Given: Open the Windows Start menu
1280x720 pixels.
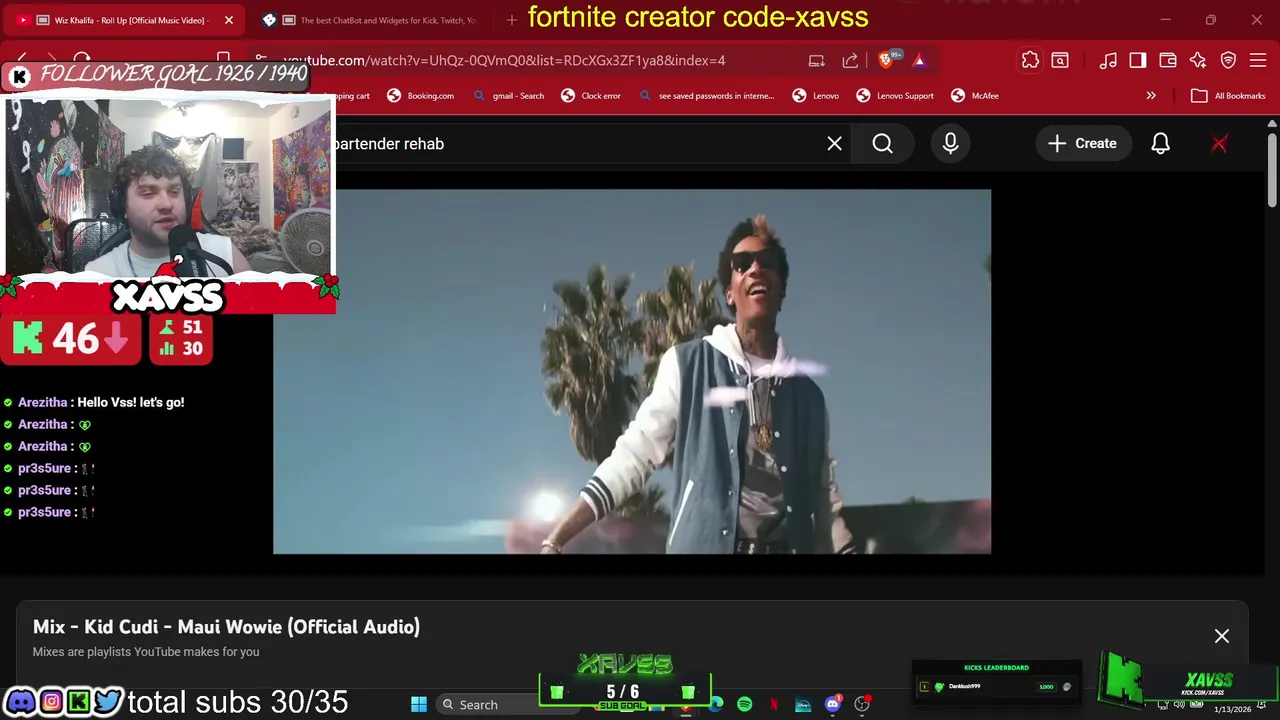Looking at the screenshot, I should point(419,704).
